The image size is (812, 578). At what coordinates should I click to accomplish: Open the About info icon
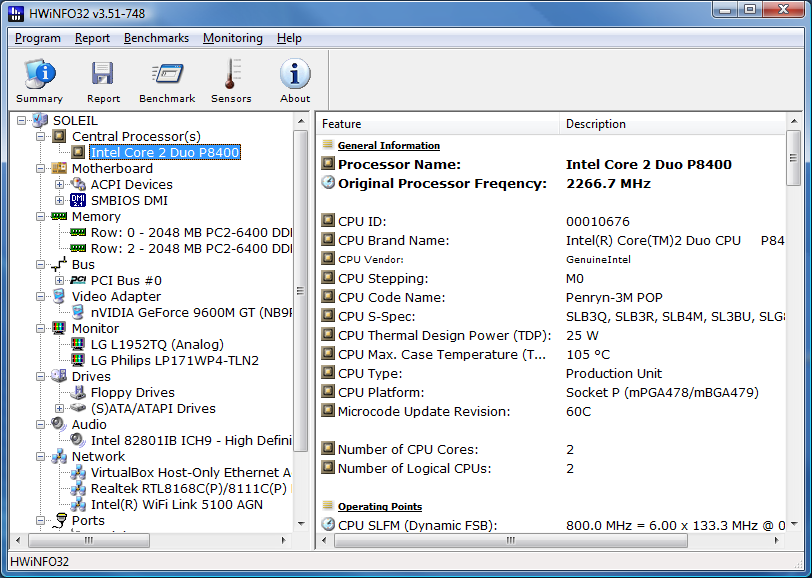pos(295,74)
